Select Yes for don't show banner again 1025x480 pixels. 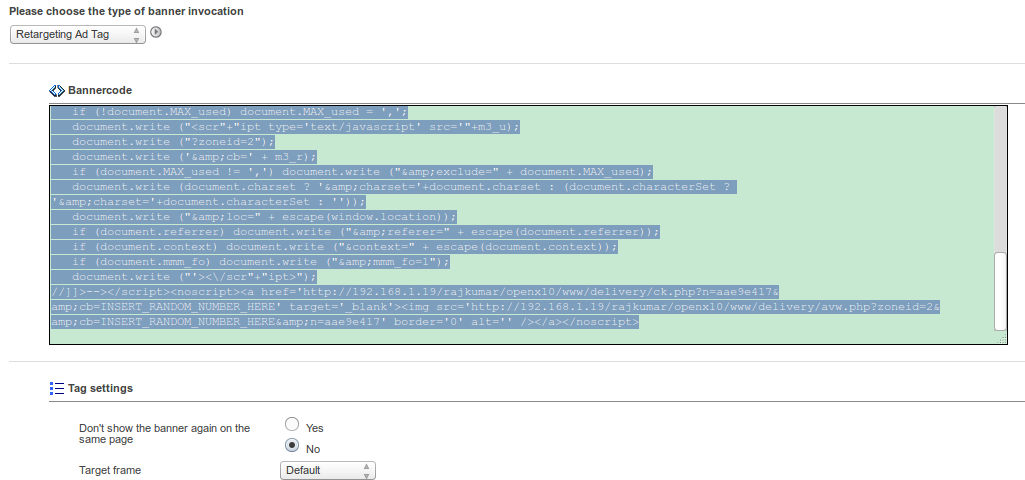[292, 424]
